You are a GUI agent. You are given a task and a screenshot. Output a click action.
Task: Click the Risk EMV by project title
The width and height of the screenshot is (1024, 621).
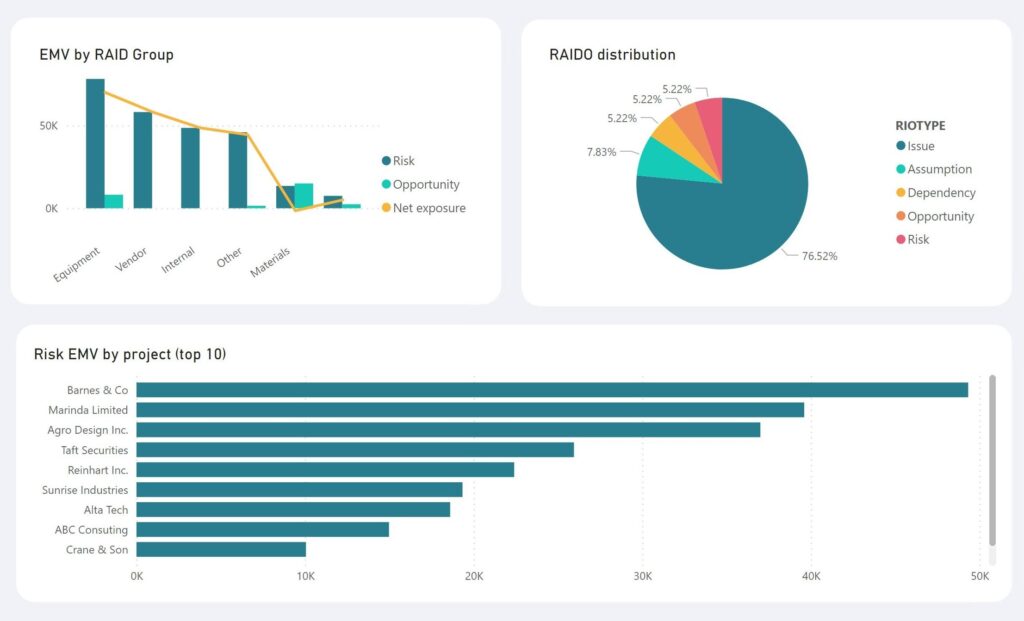coord(128,354)
